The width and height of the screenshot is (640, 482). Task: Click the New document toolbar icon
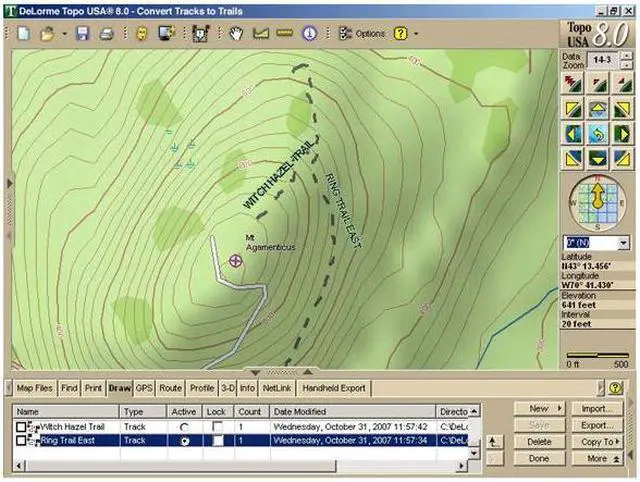point(24,33)
